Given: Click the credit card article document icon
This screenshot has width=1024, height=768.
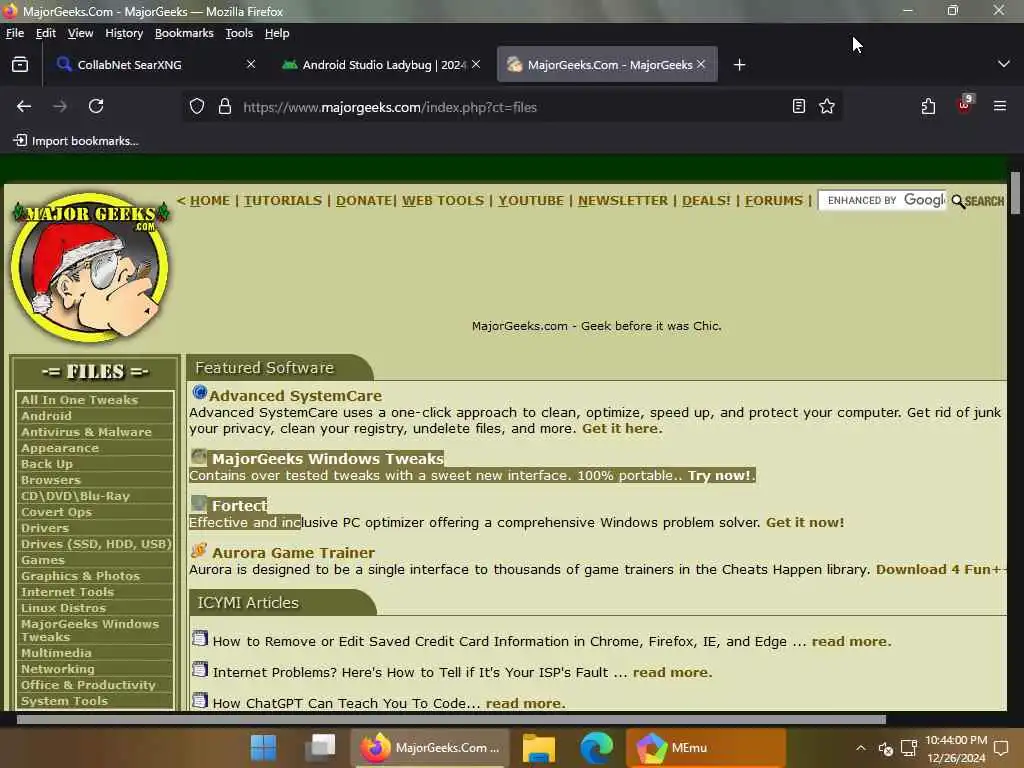Looking at the screenshot, I should (x=200, y=638).
